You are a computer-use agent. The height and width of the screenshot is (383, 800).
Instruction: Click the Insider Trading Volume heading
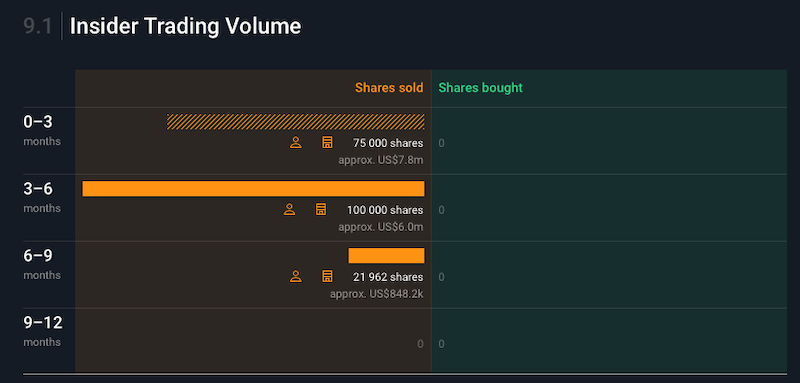click(185, 27)
